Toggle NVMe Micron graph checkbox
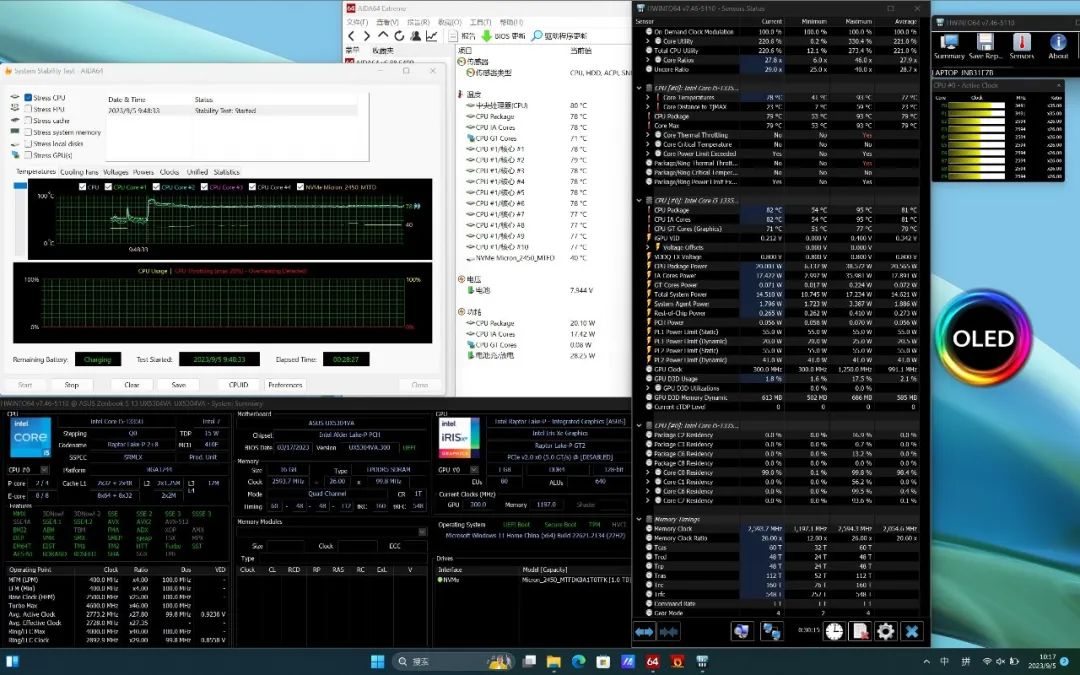The width and height of the screenshot is (1080, 675). [x=300, y=187]
